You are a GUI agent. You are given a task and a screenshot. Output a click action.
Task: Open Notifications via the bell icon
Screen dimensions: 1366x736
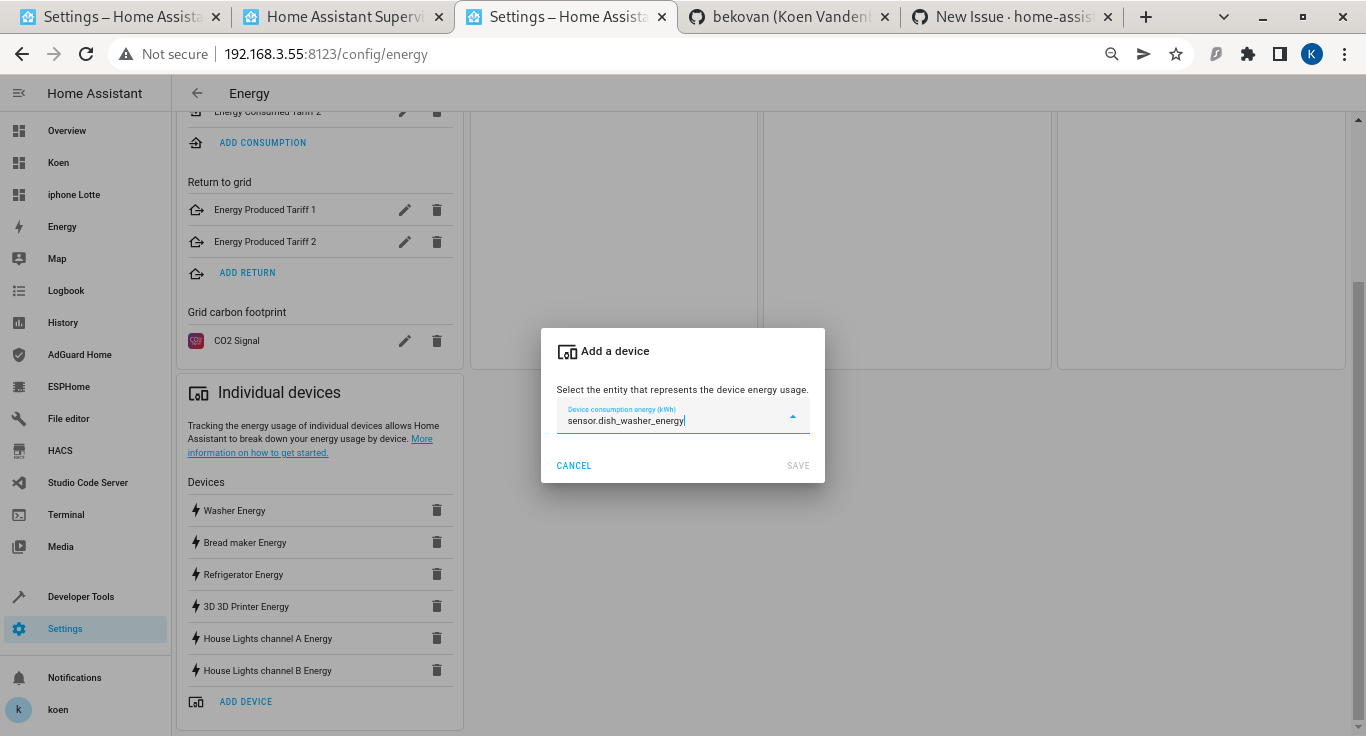[18, 677]
